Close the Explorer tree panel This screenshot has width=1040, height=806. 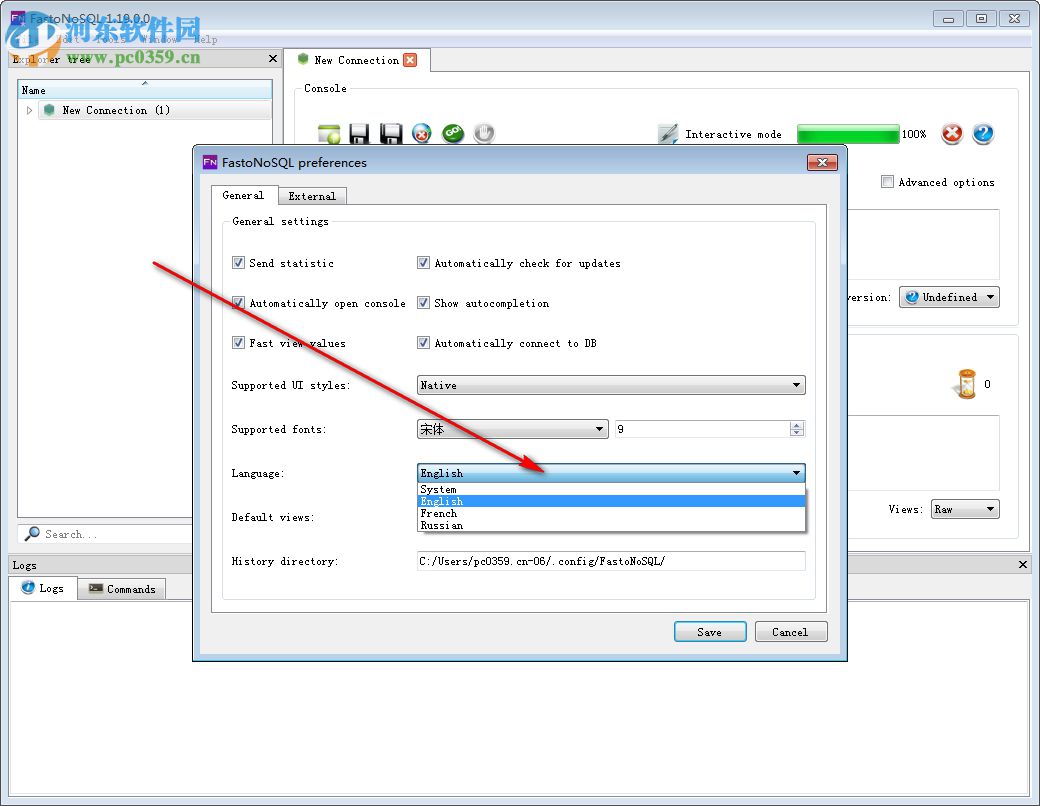point(273,59)
